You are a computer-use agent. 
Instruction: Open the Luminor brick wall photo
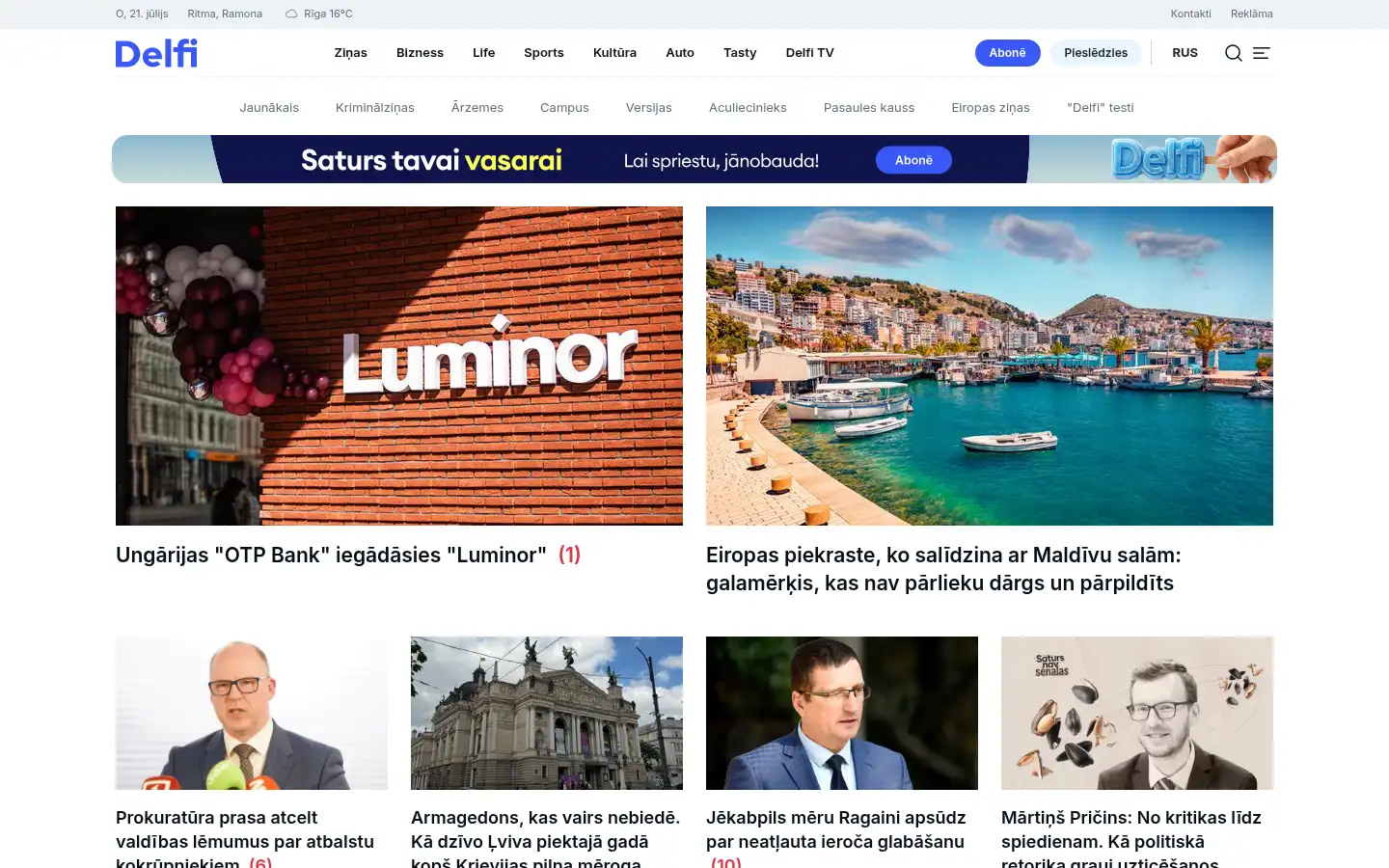point(399,366)
